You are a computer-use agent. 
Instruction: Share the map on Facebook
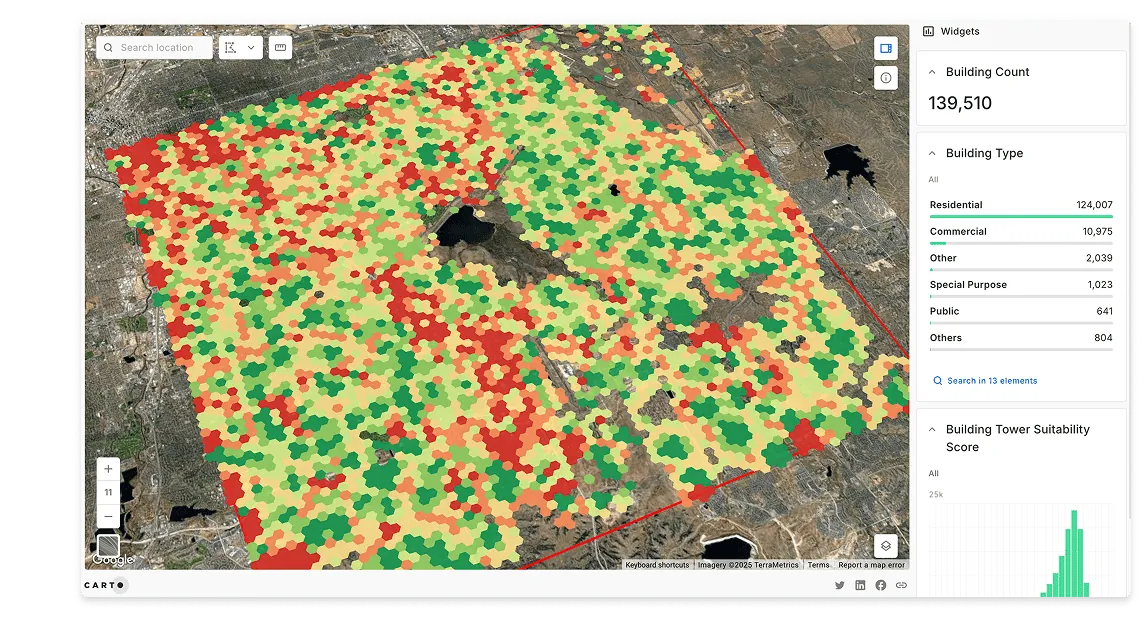click(881, 585)
